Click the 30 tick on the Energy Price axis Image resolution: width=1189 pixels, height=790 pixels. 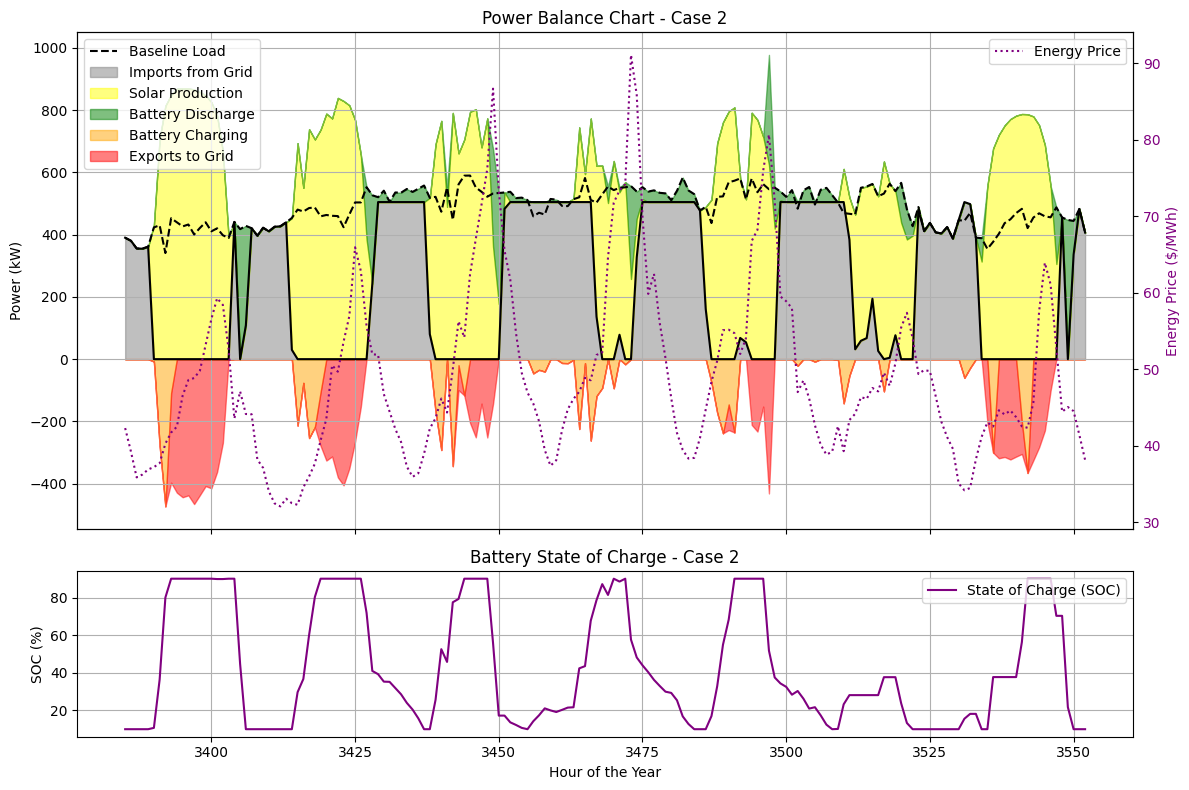[x=1152, y=523]
